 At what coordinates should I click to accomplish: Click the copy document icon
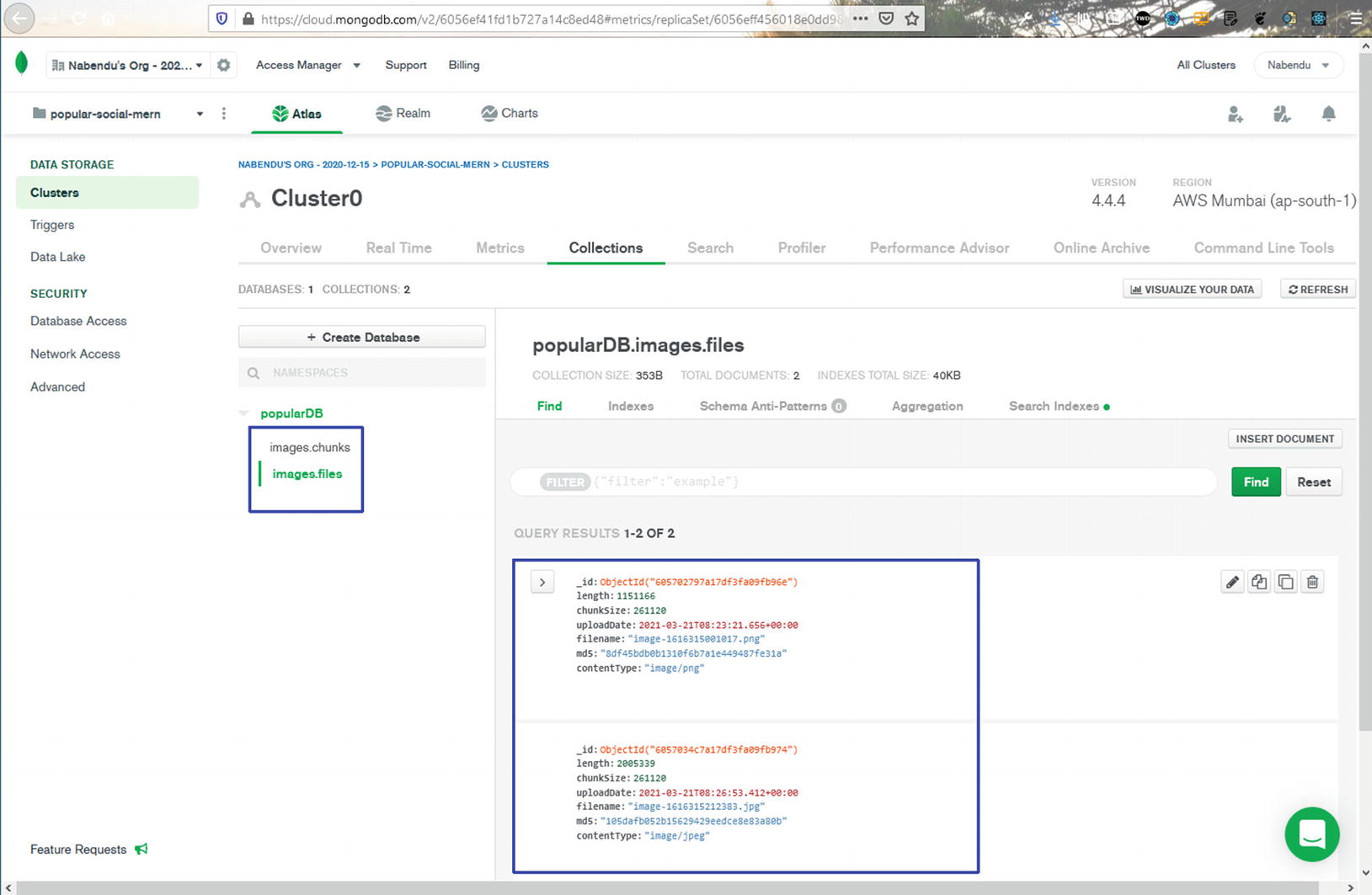pos(1285,582)
